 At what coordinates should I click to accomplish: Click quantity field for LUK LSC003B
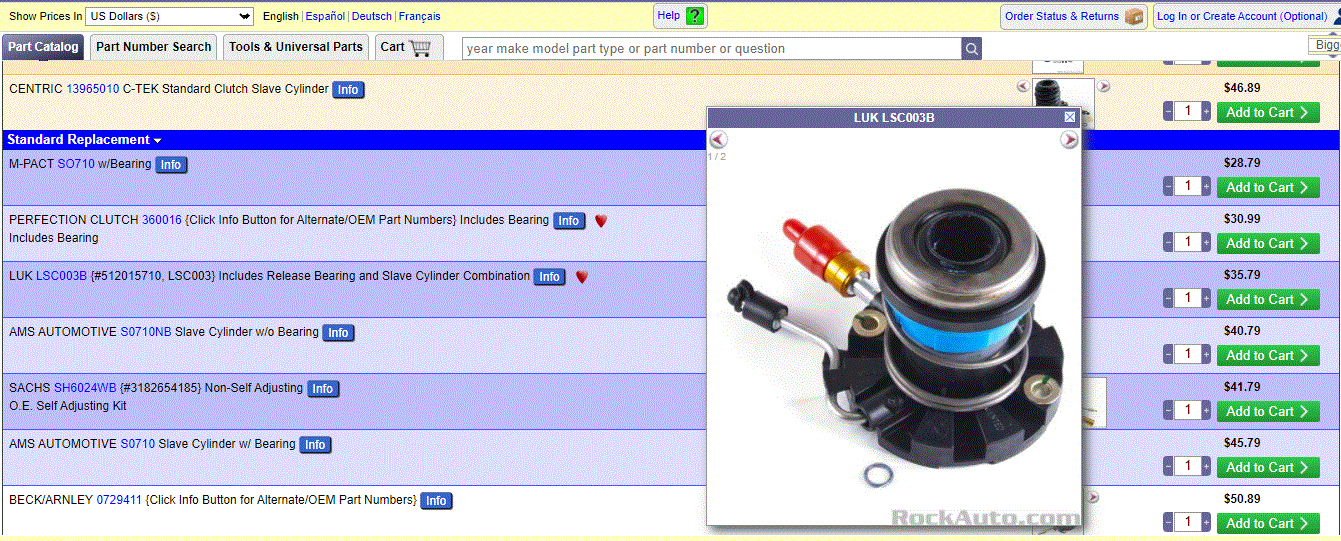click(x=1187, y=298)
